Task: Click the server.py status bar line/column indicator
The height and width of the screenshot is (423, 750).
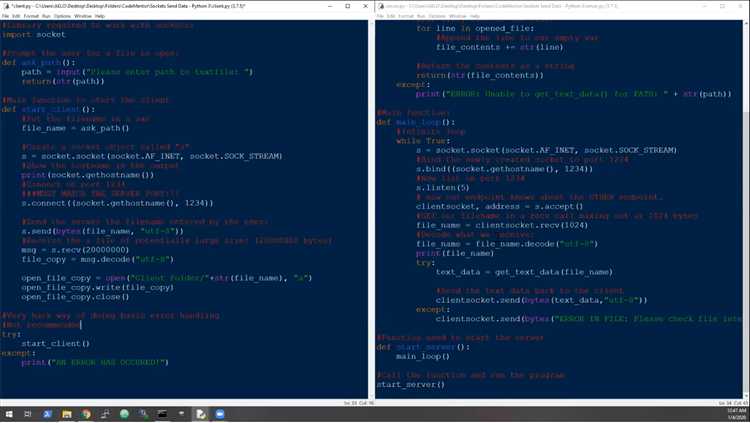Action: pyautogui.click(x=734, y=403)
